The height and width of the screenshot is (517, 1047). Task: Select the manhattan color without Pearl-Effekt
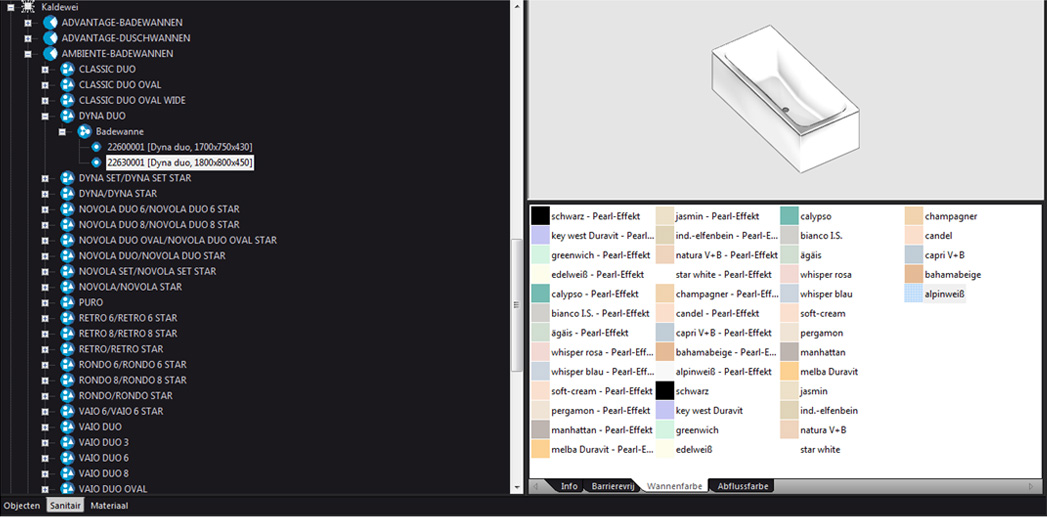pyautogui.click(x=814, y=352)
